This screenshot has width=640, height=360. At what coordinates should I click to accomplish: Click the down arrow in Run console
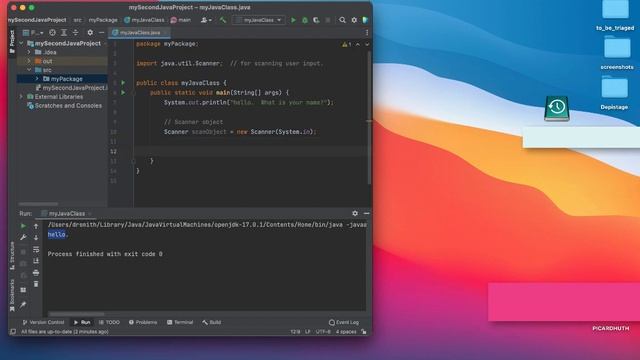(x=36, y=237)
